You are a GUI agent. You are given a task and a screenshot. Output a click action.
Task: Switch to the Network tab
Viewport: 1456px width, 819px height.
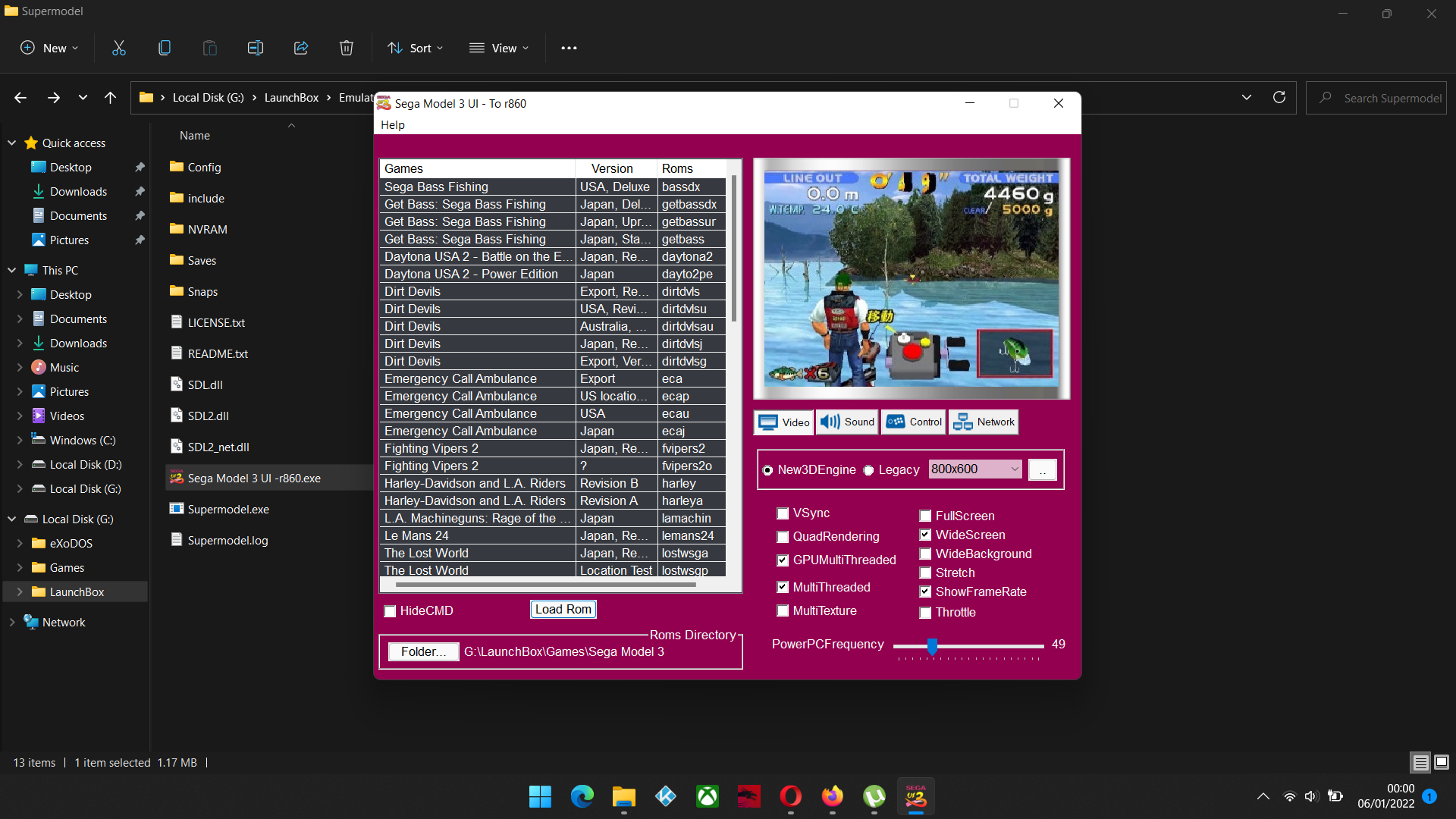click(984, 422)
